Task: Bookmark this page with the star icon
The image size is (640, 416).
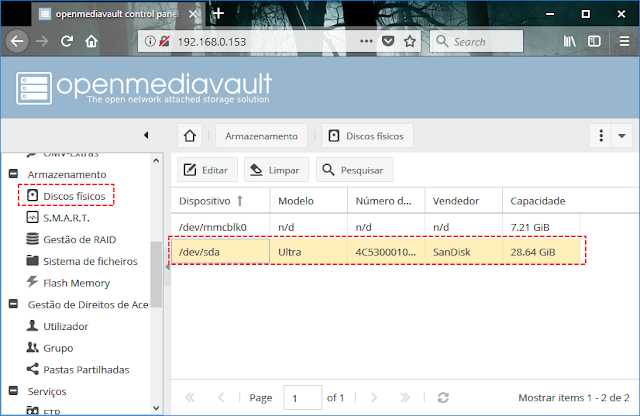Action: (410, 41)
